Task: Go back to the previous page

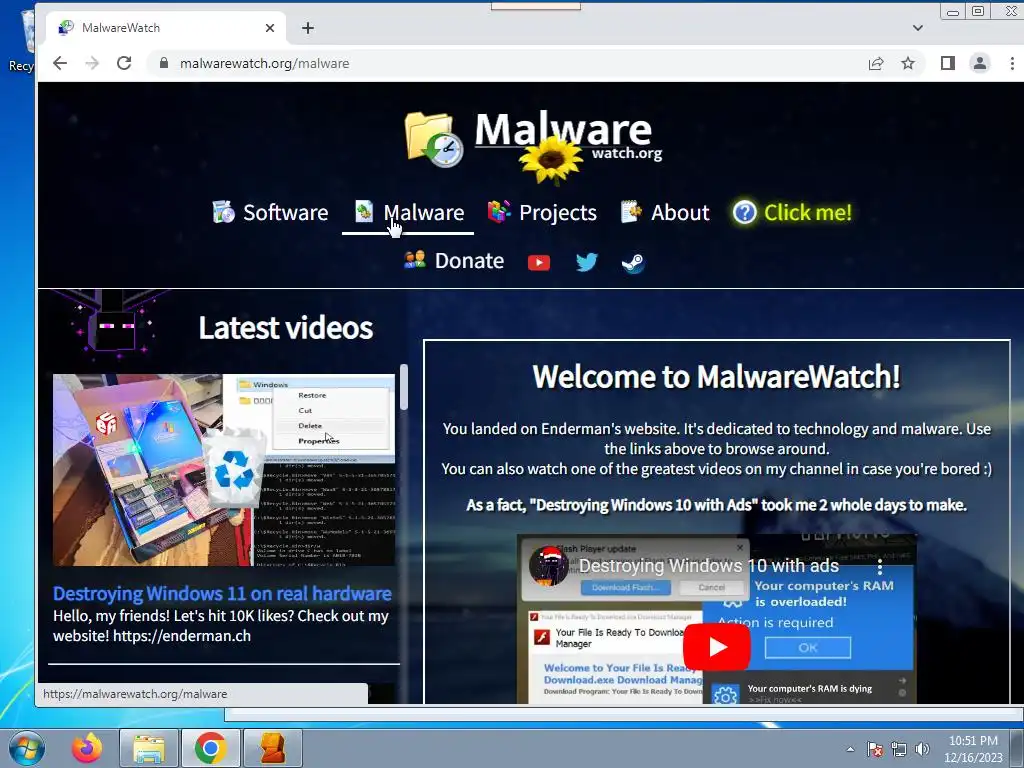Action: (59, 63)
